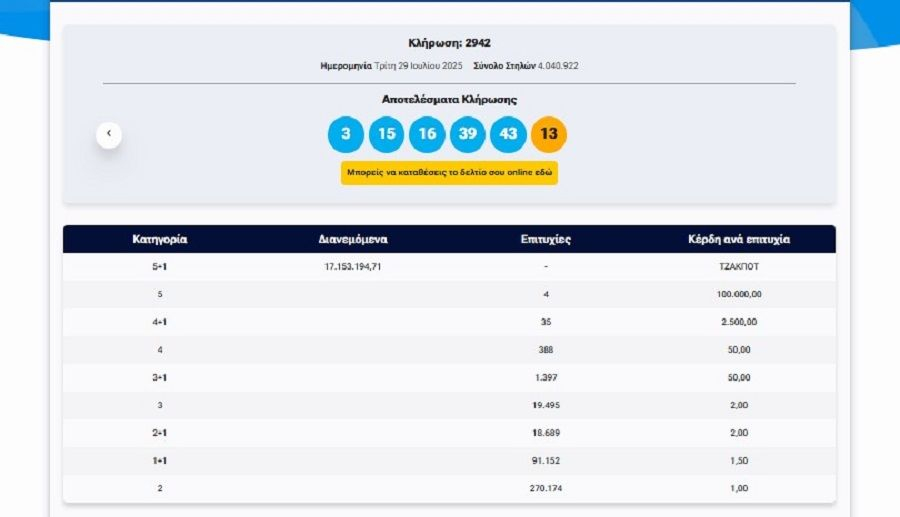Click the Διανεμόμενα column header

[x=353, y=240]
